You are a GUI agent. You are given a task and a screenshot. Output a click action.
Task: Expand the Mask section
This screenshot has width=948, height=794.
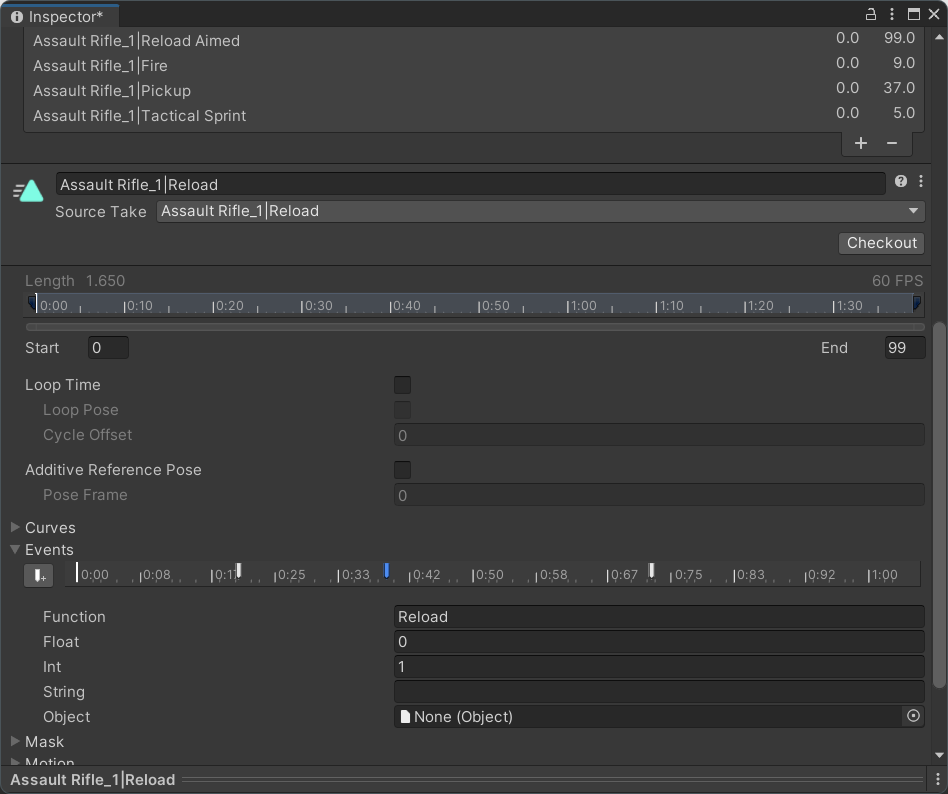(16, 742)
